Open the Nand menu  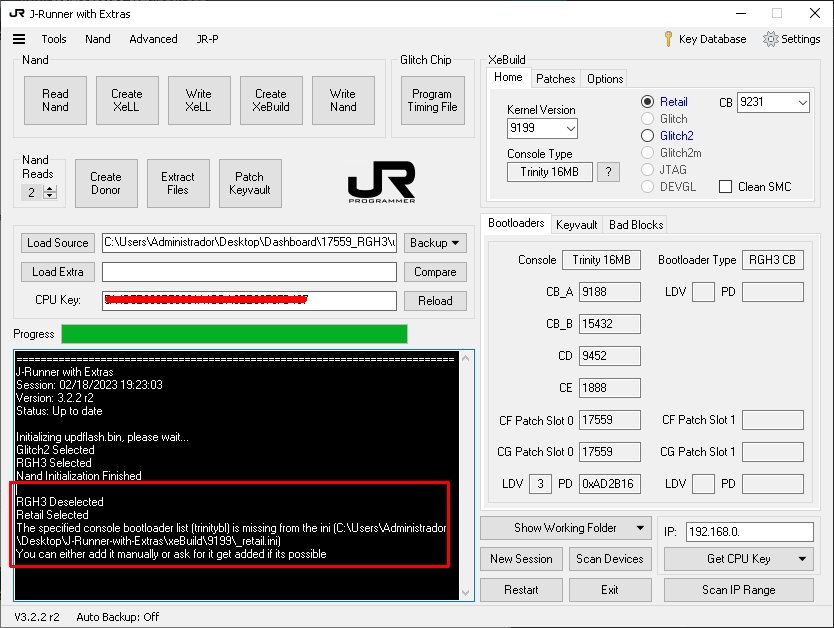pos(98,39)
